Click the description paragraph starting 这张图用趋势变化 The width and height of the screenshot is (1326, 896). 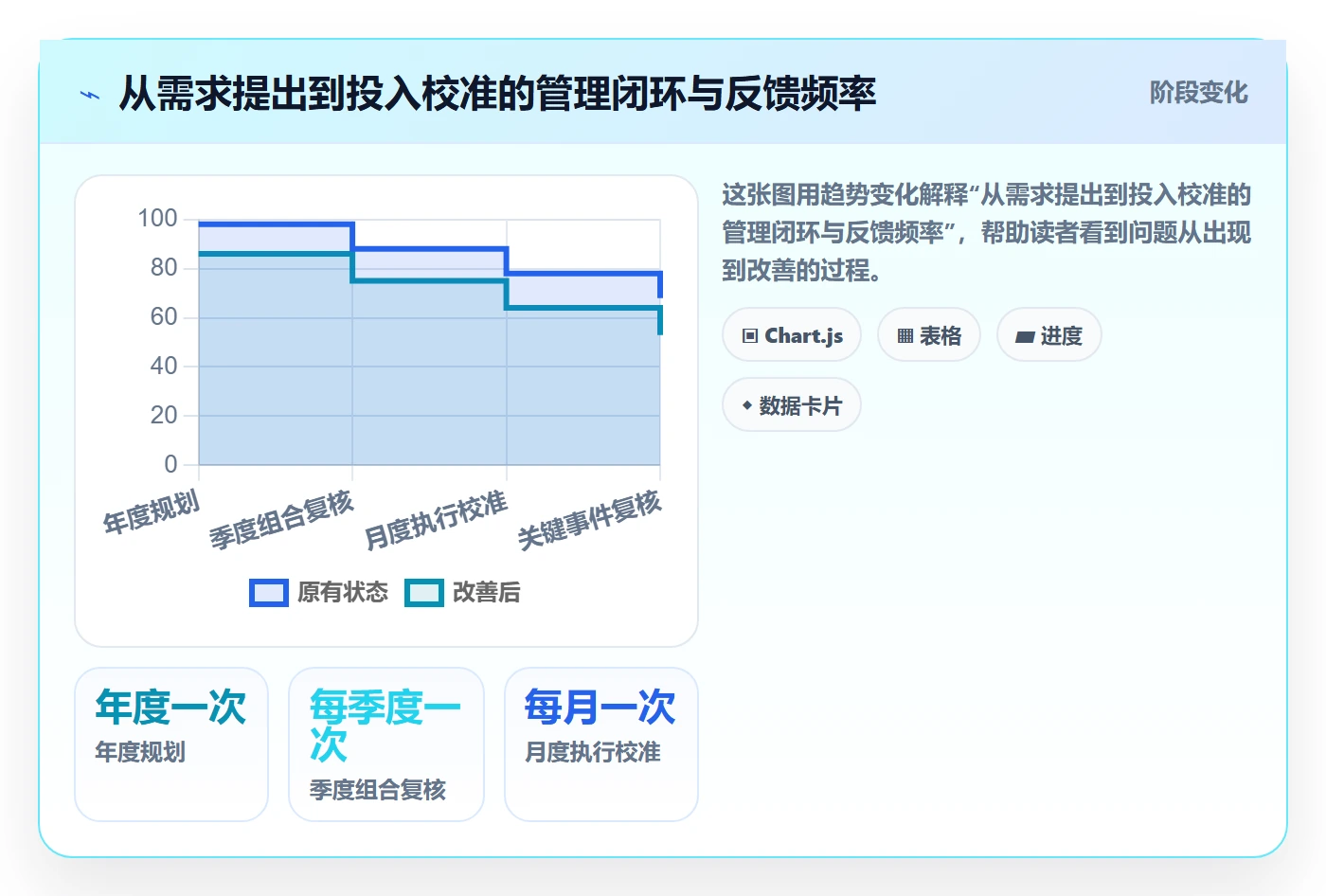[987, 233]
